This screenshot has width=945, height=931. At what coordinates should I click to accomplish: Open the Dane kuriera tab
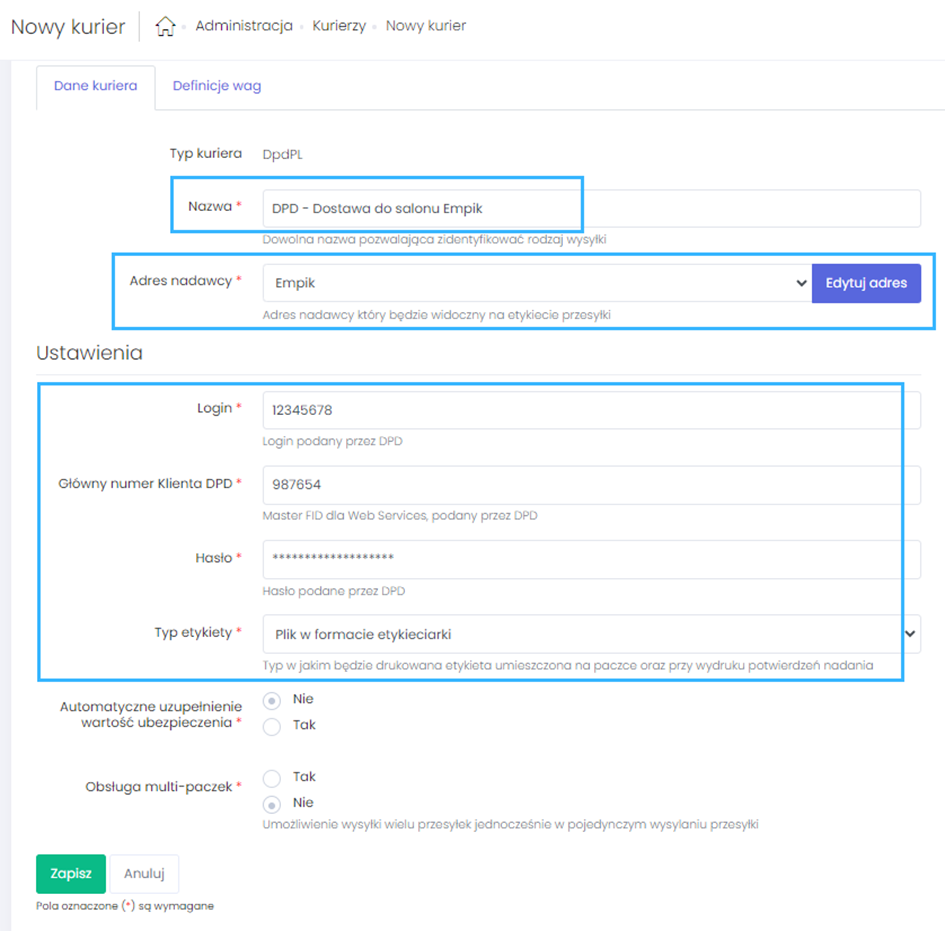pos(95,86)
